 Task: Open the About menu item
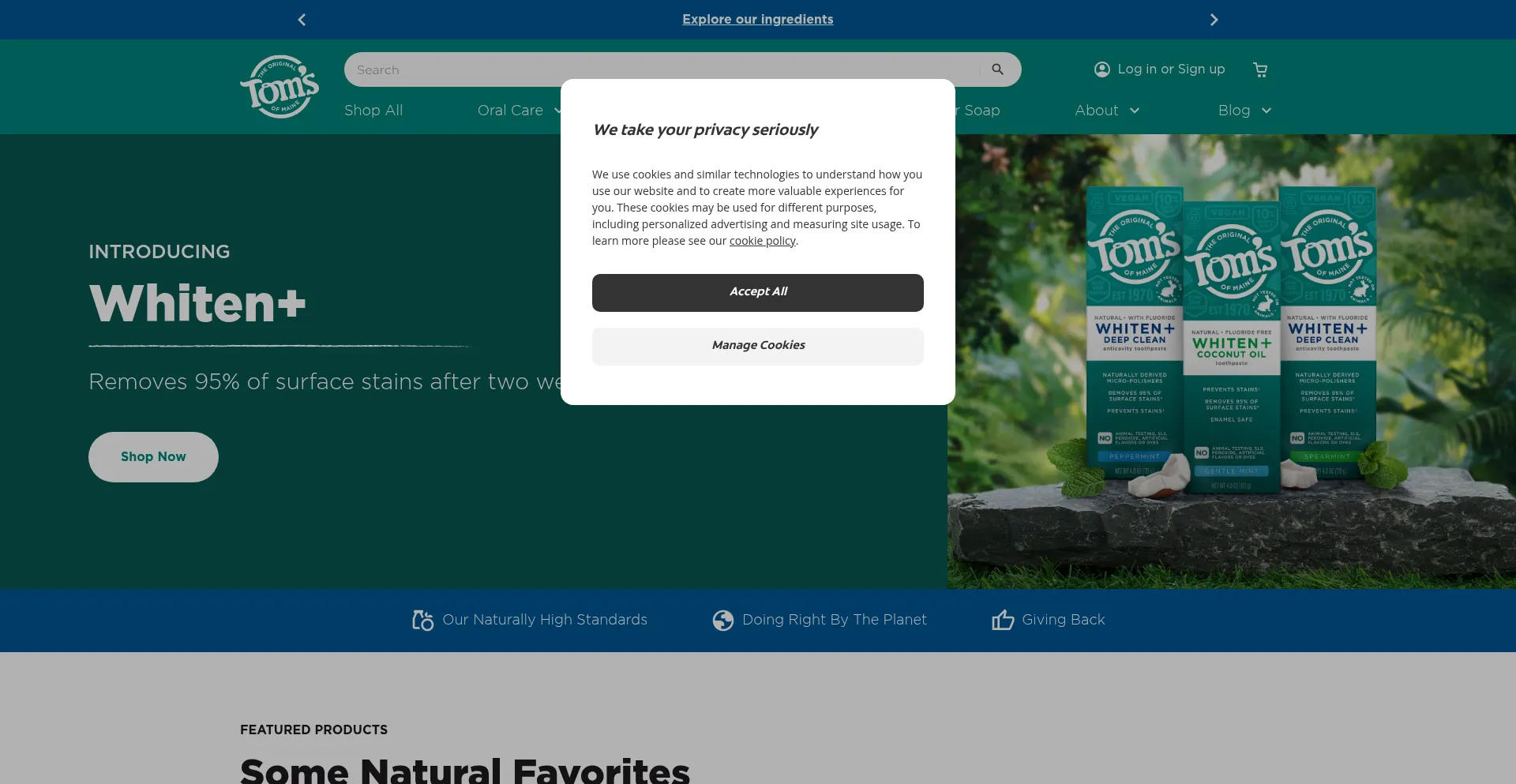coord(1097,111)
